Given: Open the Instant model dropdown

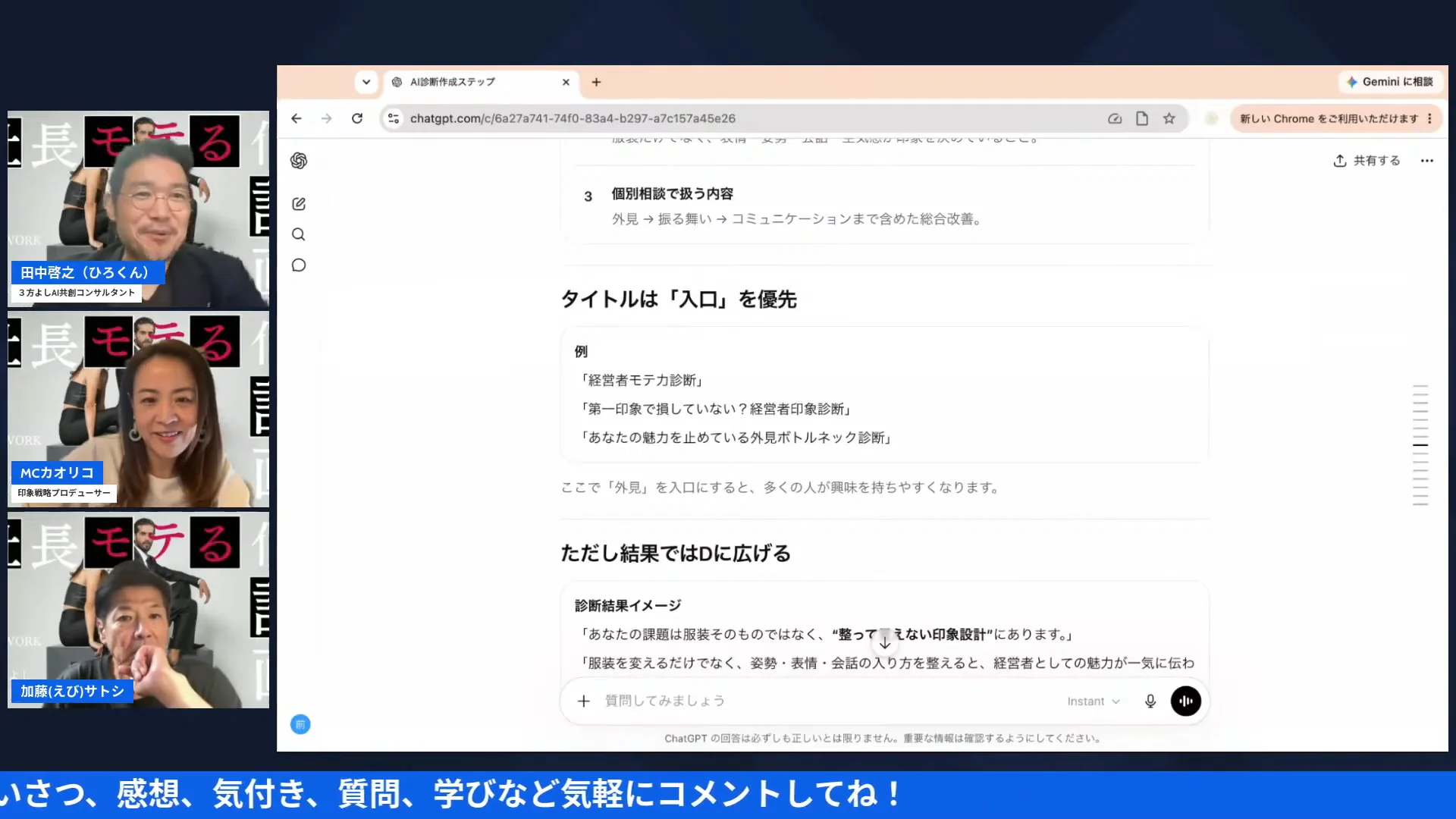Looking at the screenshot, I should (1093, 701).
